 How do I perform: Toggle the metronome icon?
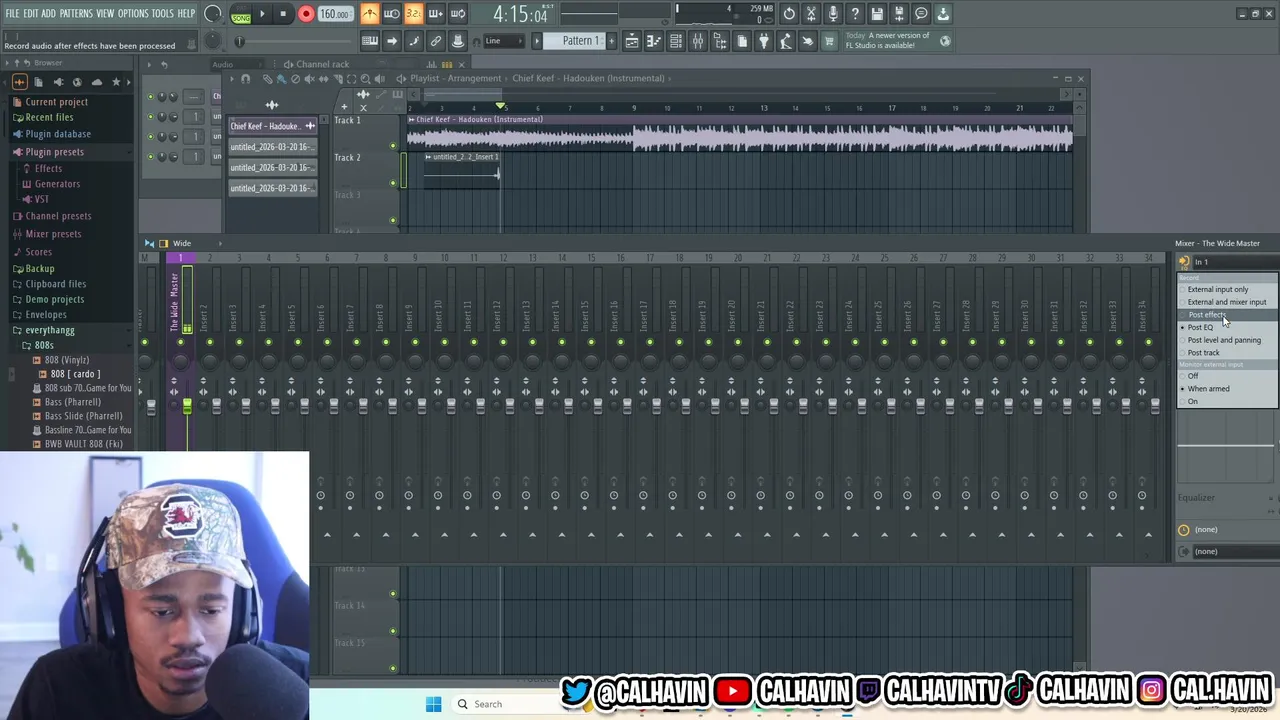pyautogui.click(x=370, y=14)
